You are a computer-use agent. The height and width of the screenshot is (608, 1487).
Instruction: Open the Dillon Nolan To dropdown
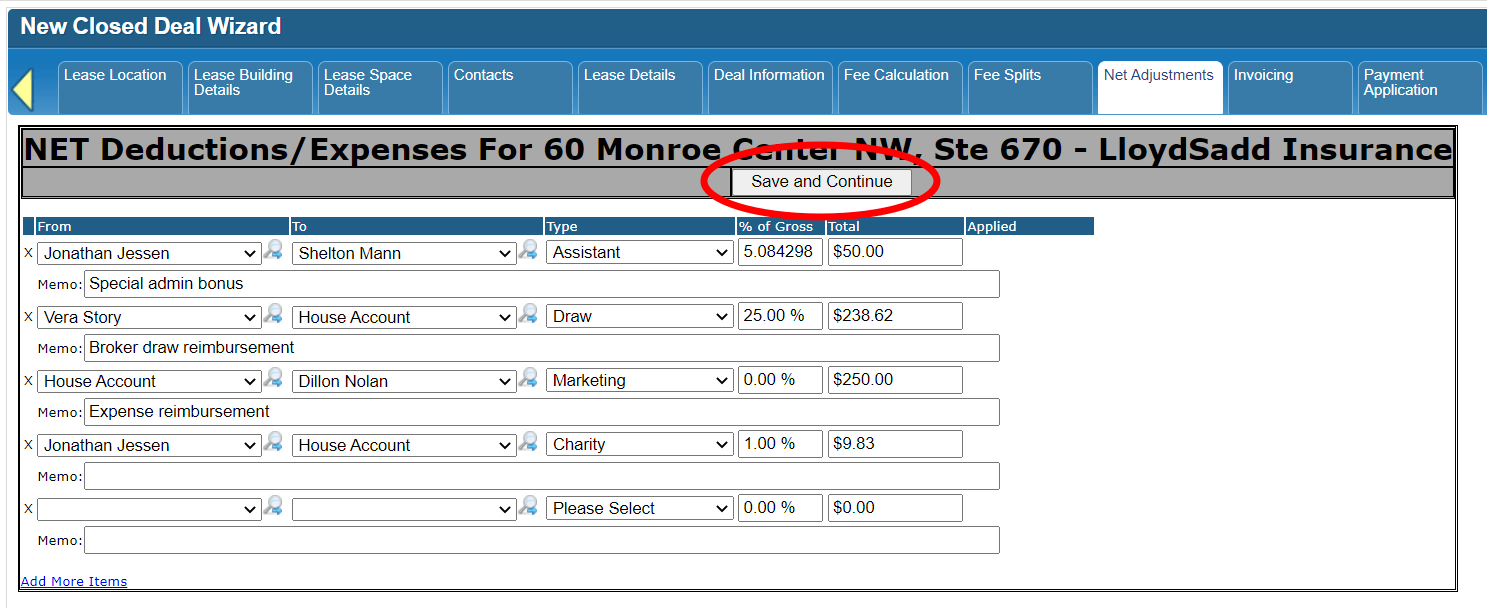pos(404,381)
